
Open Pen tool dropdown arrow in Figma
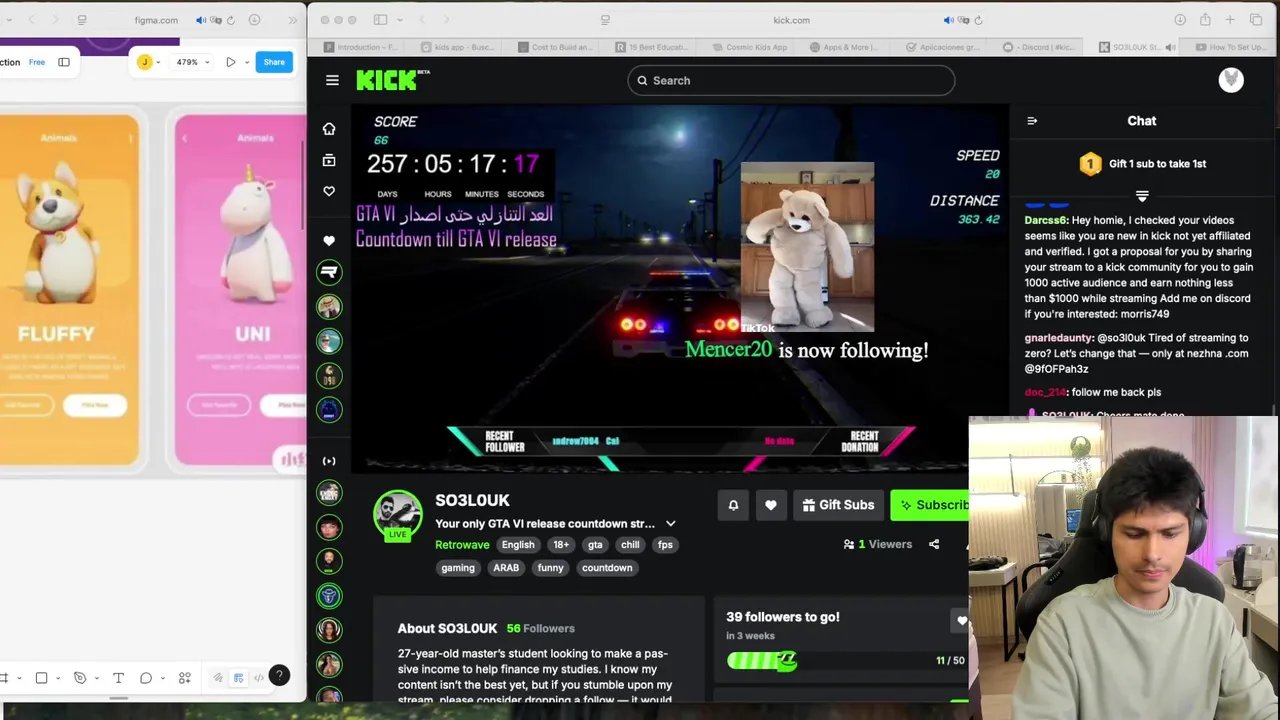tap(96, 678)
